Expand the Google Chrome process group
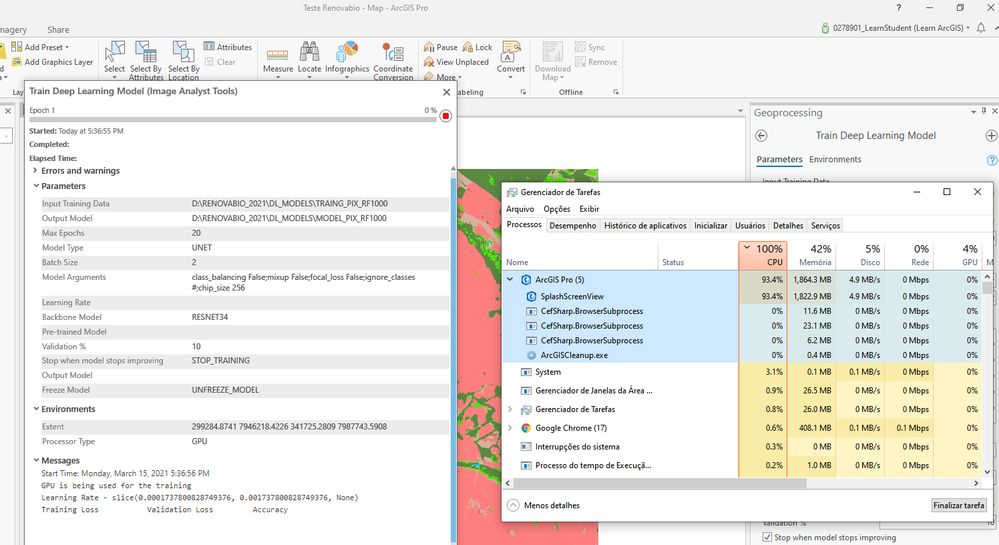 coord(511,428)
